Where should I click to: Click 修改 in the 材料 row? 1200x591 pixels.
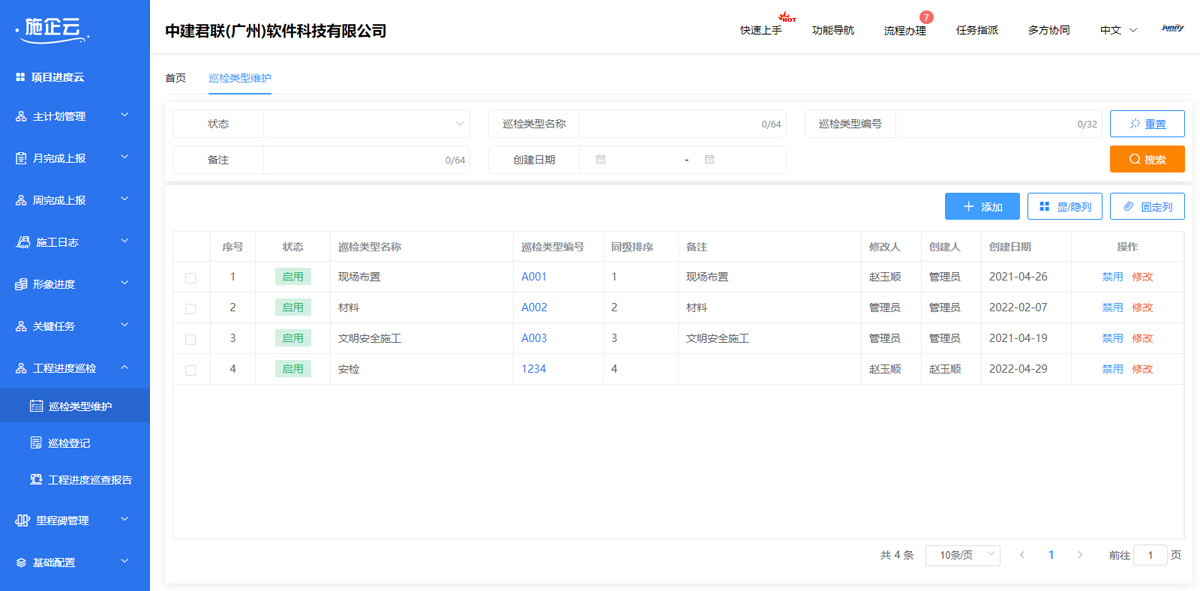(x=1142, y=308)
